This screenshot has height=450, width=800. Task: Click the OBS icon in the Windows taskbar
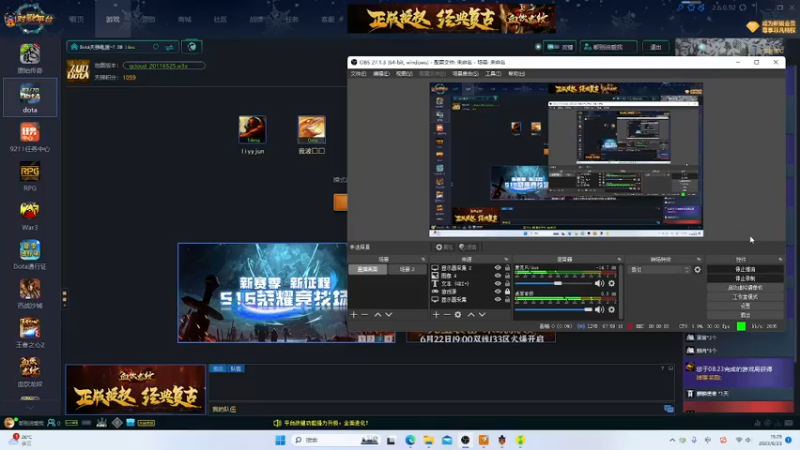(x=465, y=440)
